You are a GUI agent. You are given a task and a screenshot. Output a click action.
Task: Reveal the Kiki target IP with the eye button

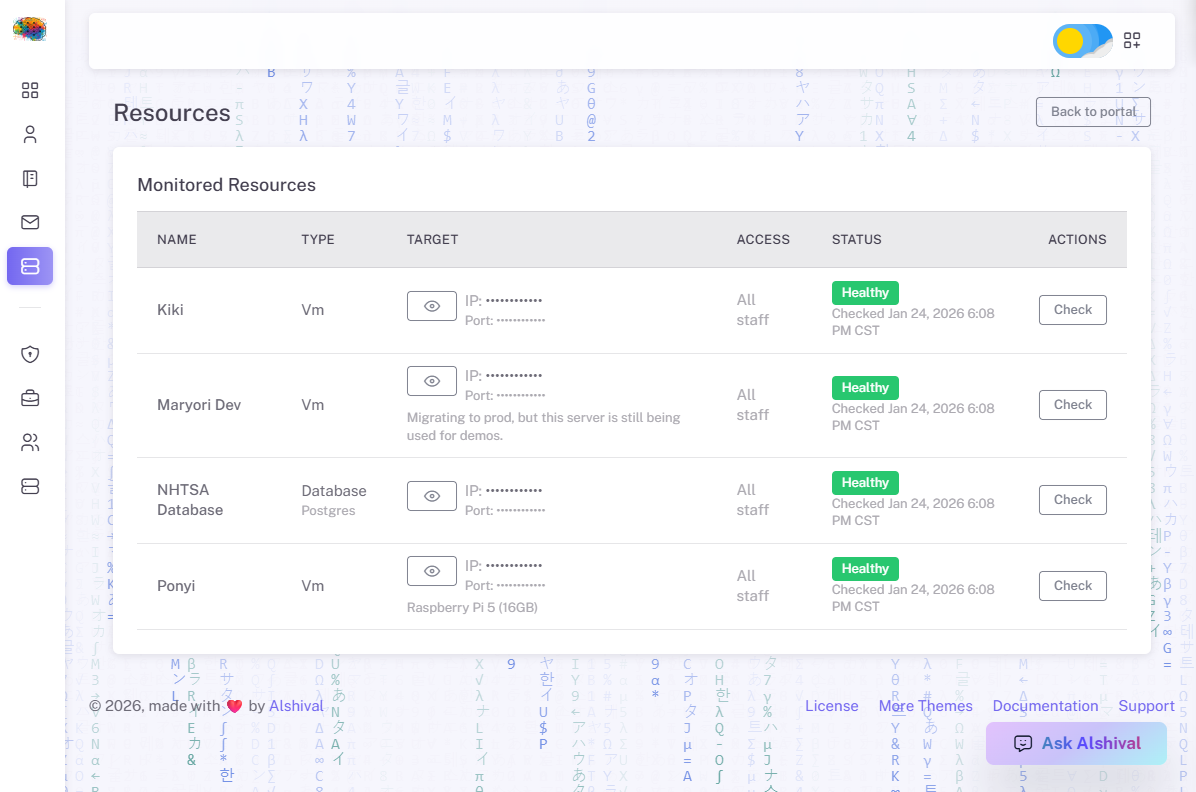(x=432, y=306)
